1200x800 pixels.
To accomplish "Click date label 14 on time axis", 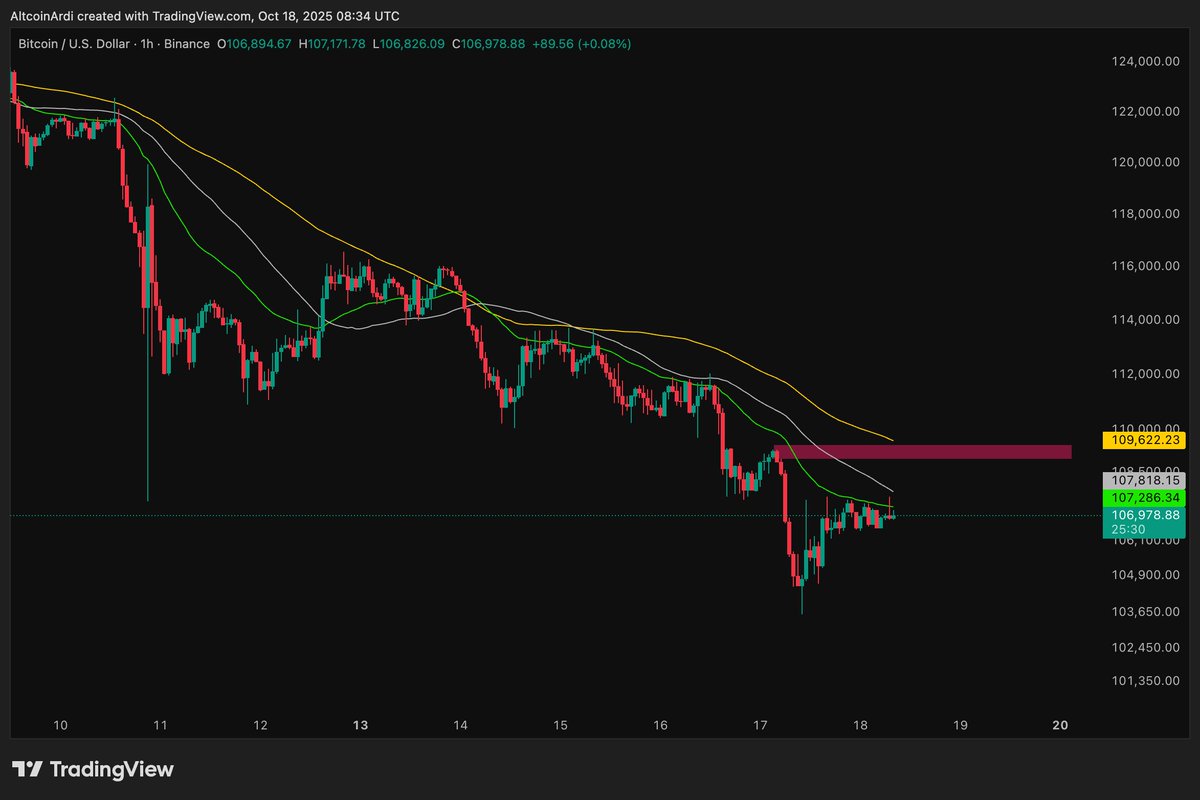I will tap(461, 725).
